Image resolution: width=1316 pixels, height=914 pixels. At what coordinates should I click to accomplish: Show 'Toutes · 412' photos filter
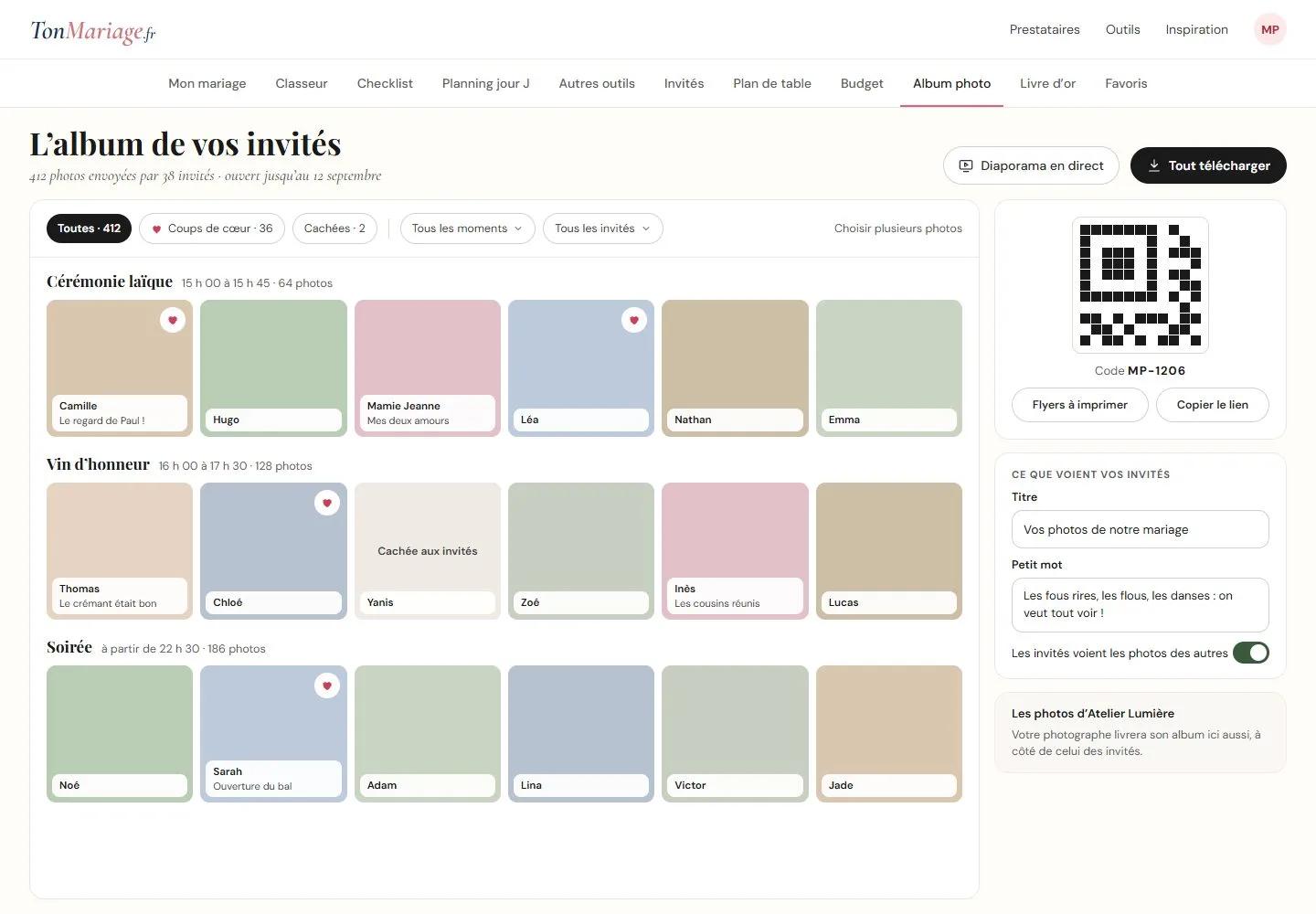click(x=90, y=228)
